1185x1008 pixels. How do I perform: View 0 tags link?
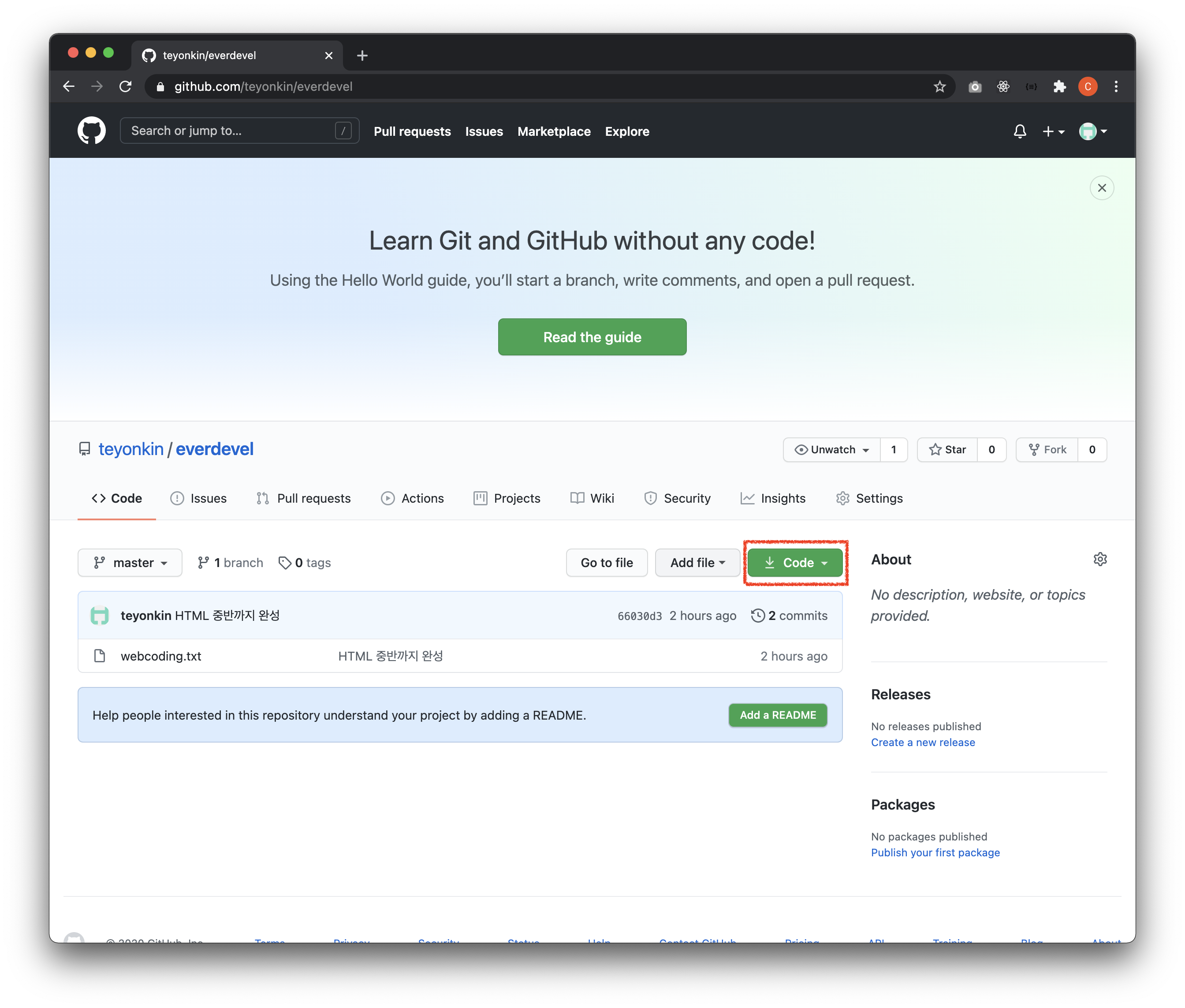(305, 563)
